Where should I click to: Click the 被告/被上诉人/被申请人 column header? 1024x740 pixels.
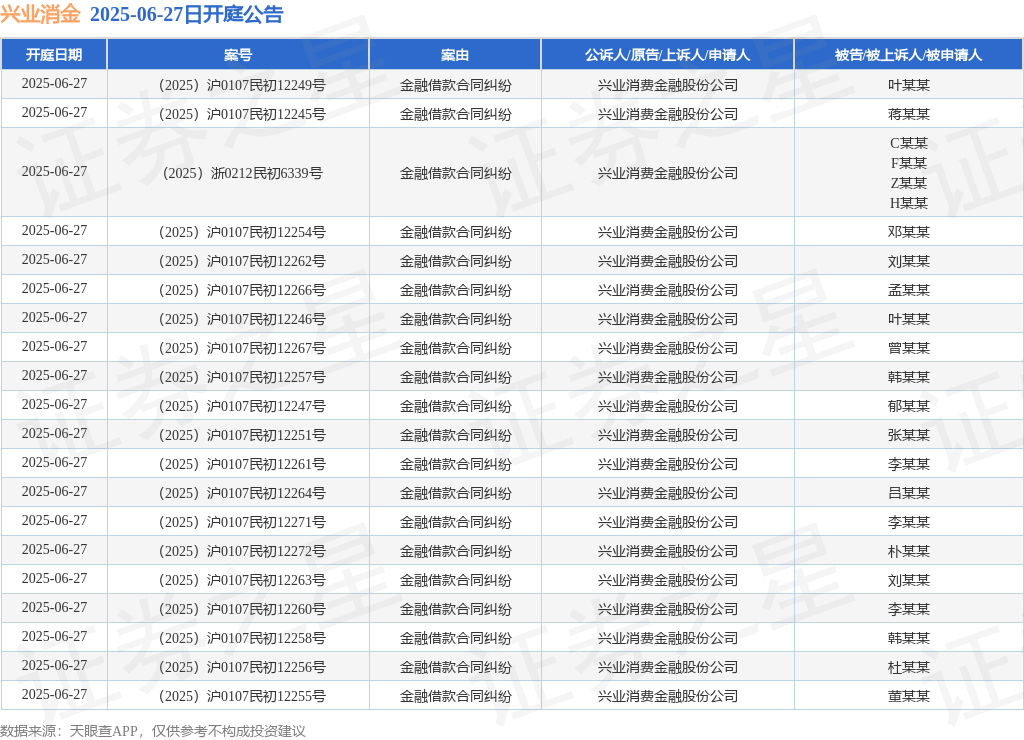pos(908,55)
